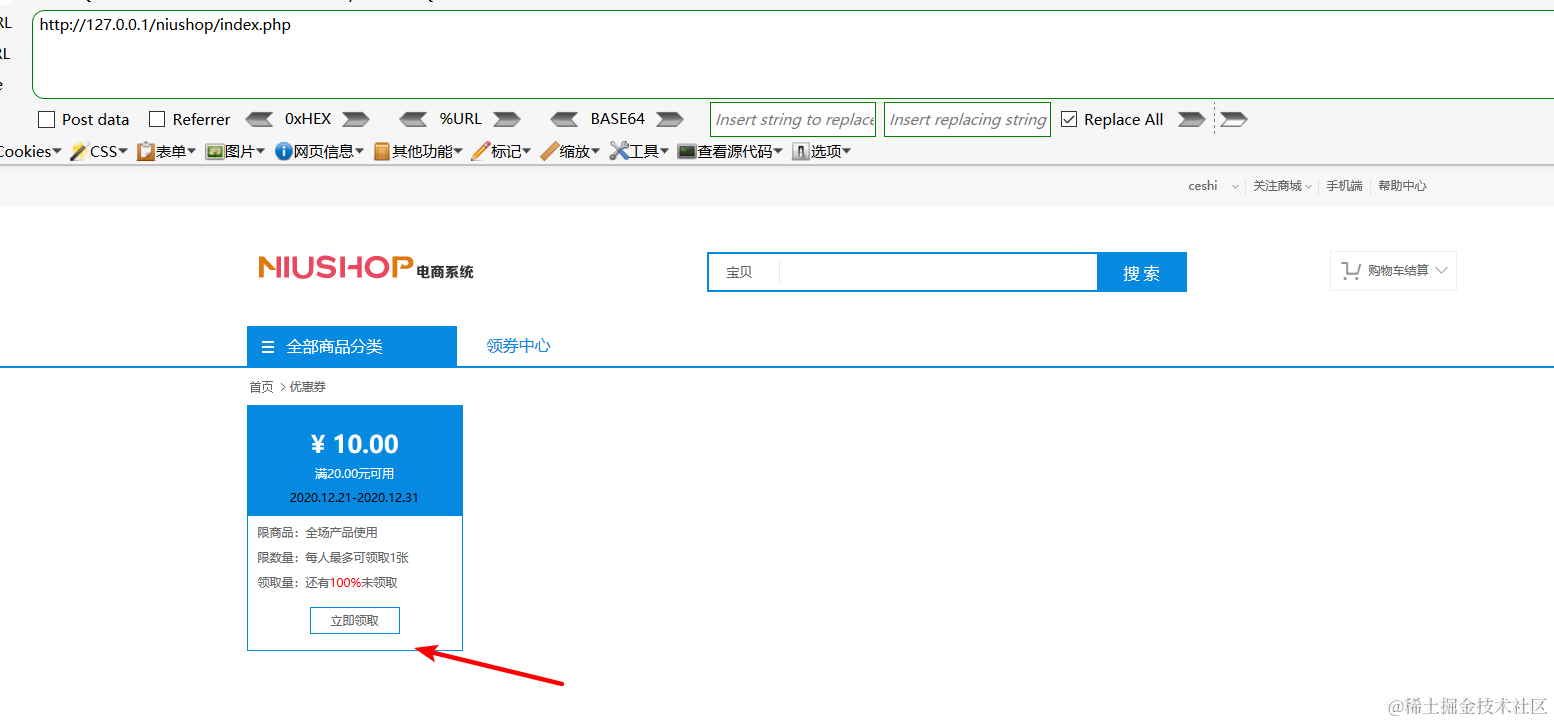Click the BASE64 encode right arrow

tap(670, 119)
